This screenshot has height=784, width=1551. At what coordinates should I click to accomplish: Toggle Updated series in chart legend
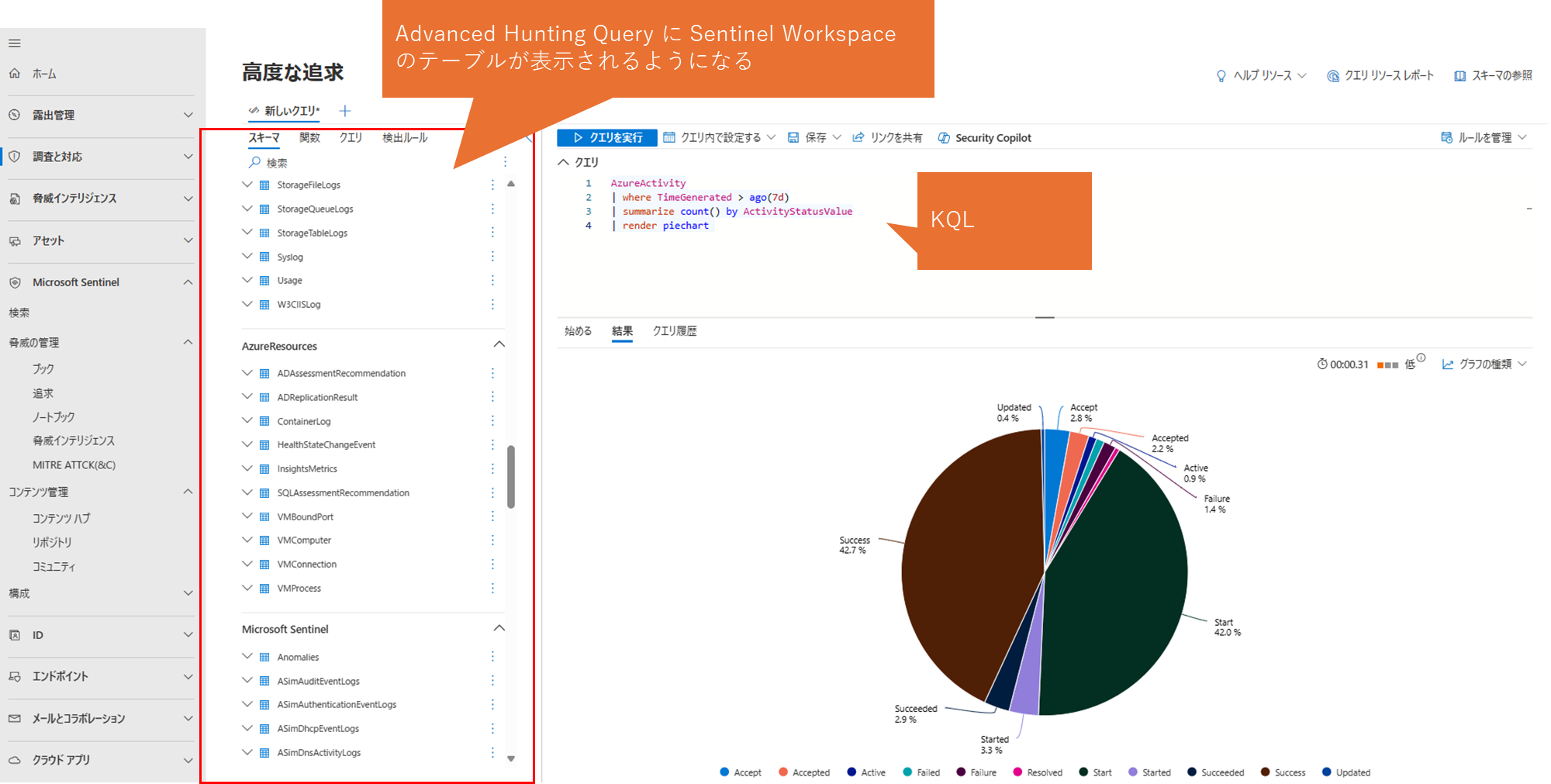coord(1346,772)
